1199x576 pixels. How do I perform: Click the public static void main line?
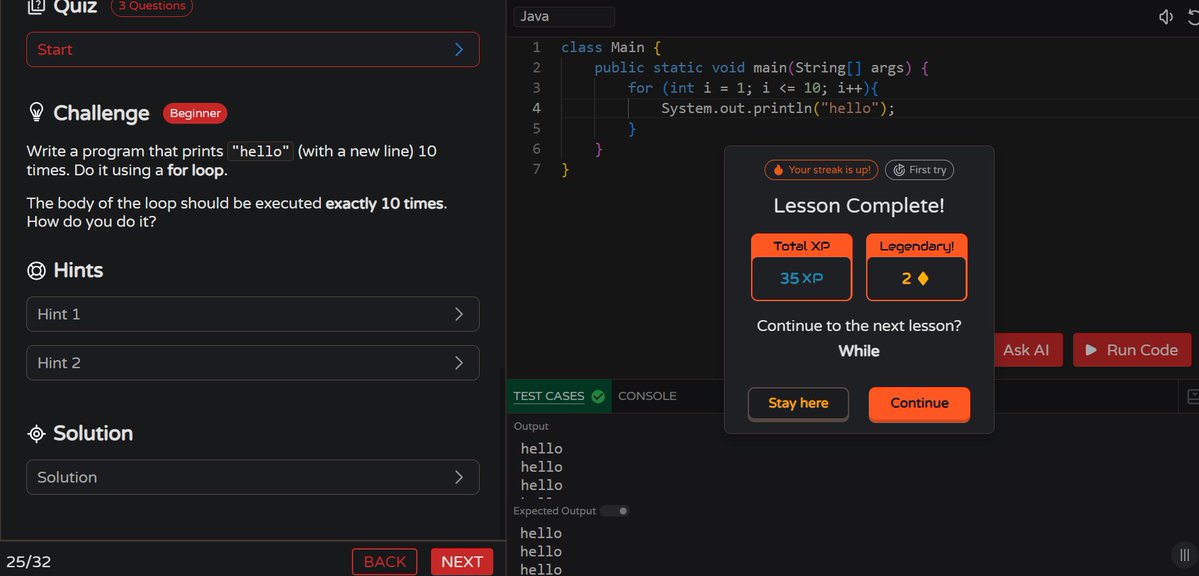tap(761, 68)
